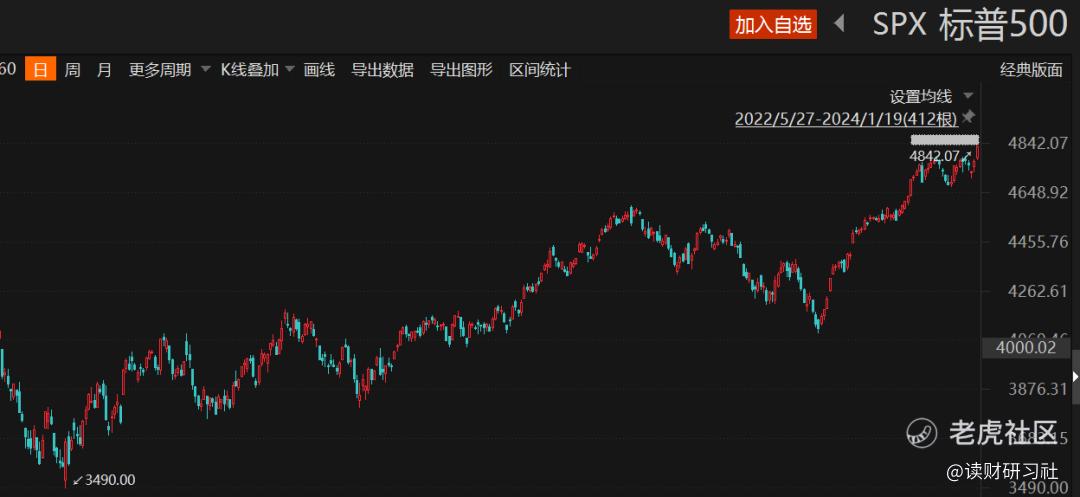Switch to 经典版面 layout

tap(1031, 70)
